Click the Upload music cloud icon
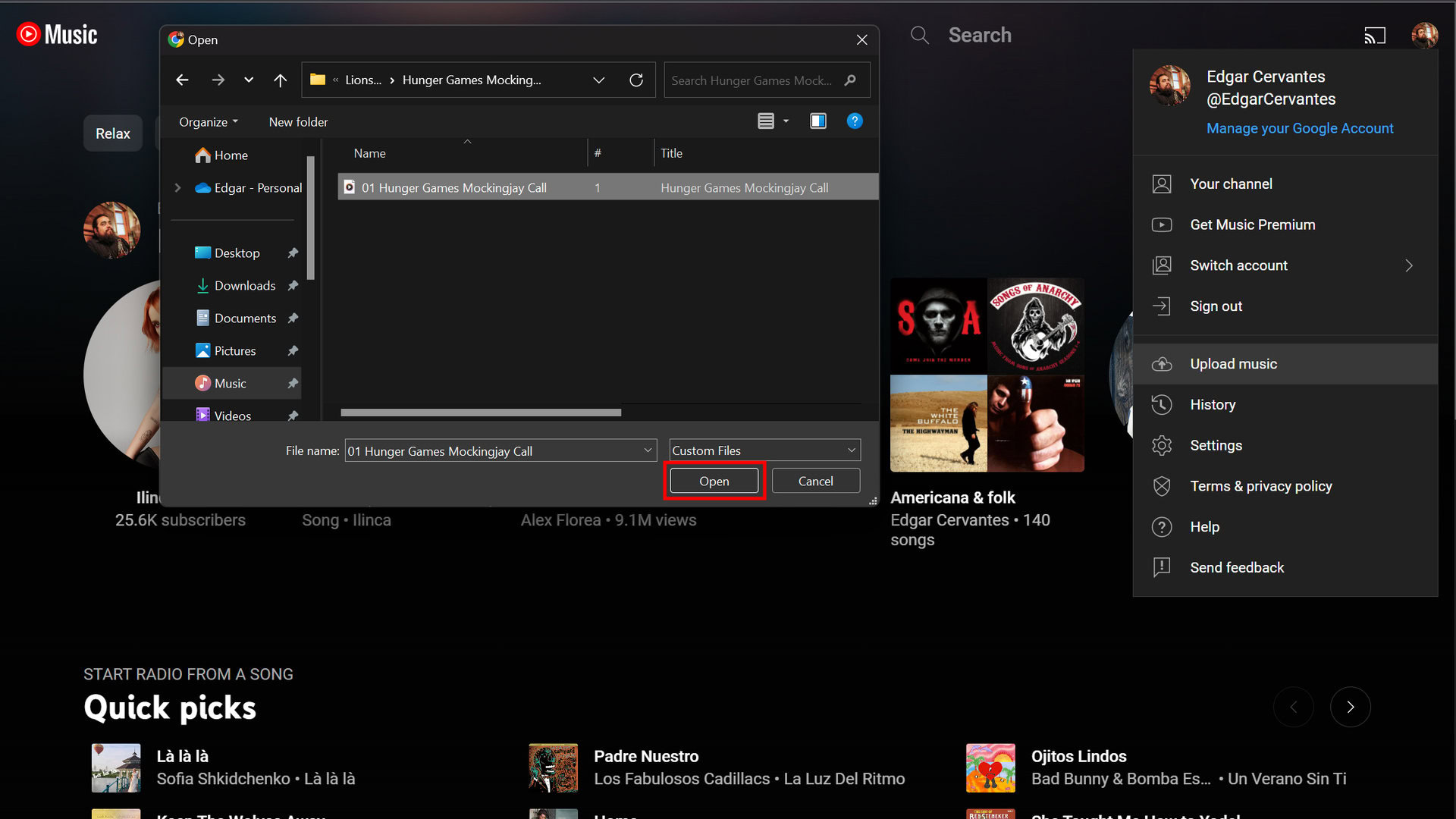This screenshot has width=1456, height=819. [x=1162, y=364]
